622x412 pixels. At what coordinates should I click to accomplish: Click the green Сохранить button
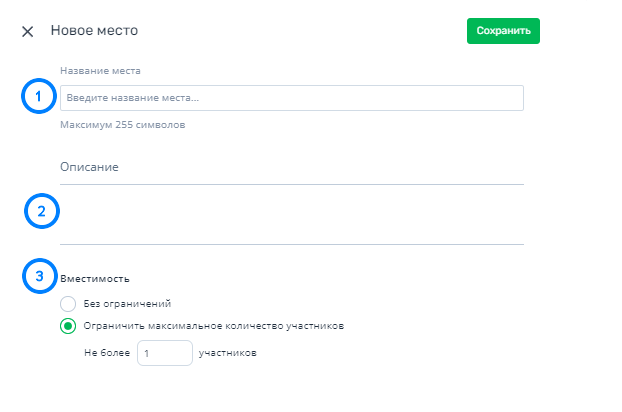(x=503, y=31)
